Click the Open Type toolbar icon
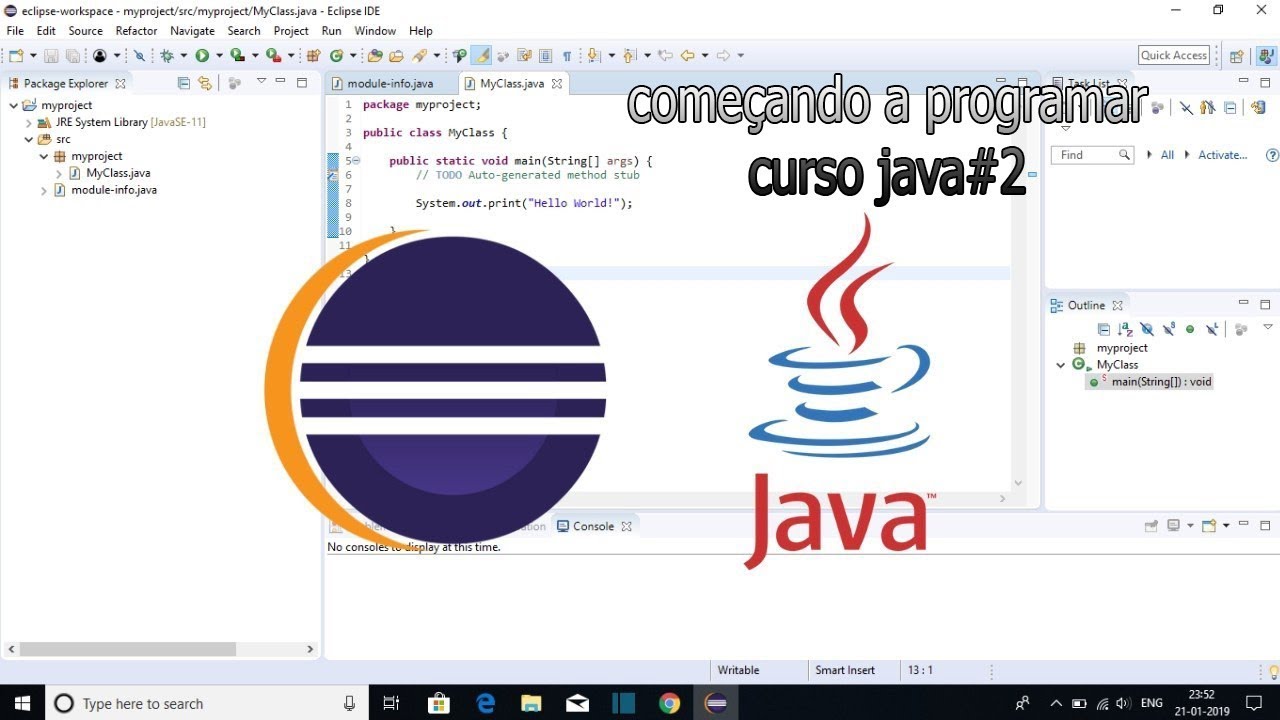1280x720 pixels. tap(375, 55)
